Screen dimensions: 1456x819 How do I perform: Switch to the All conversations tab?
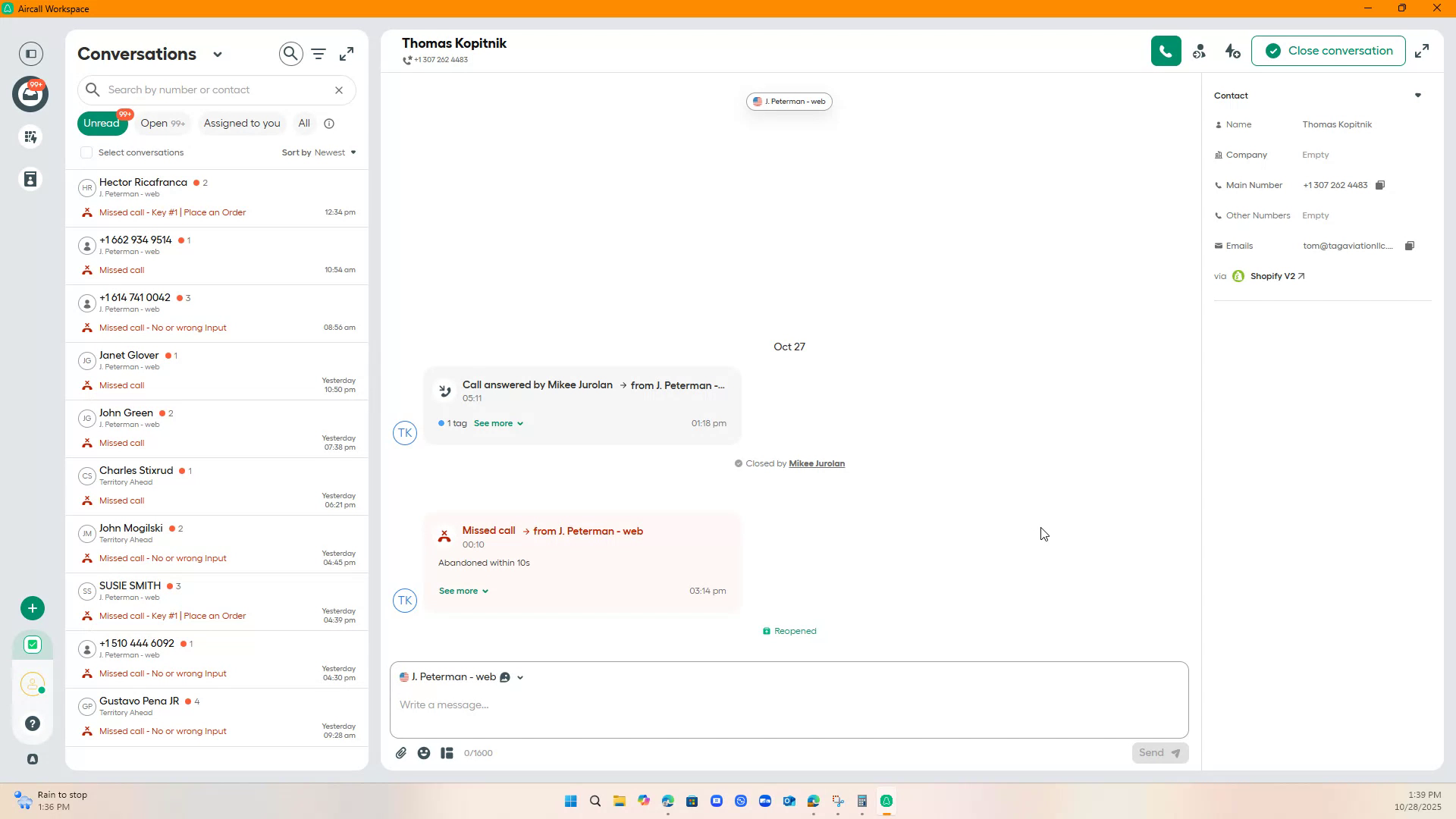coord(303,123)
